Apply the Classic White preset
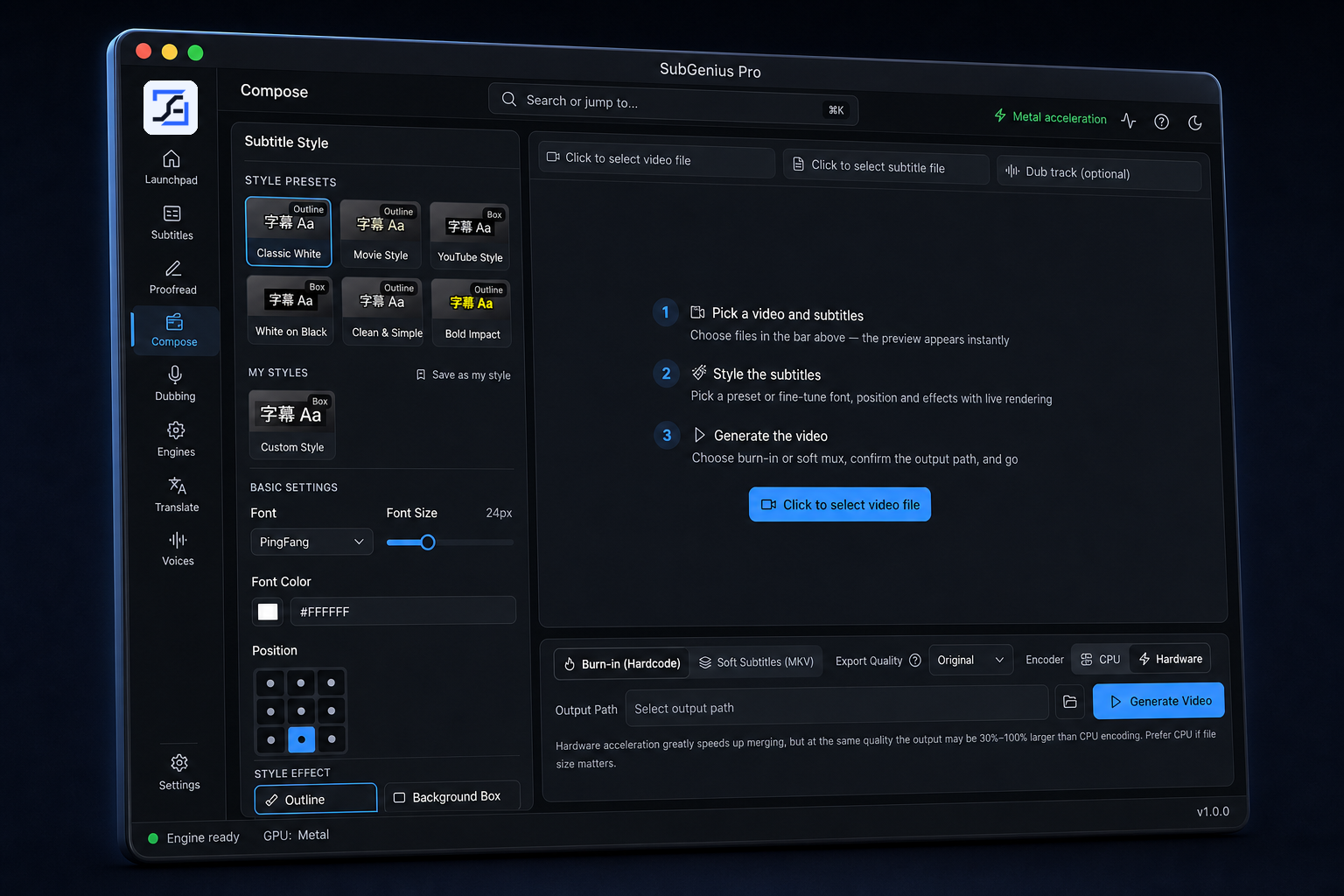Image resolution: width=1344 pixels, height=896 pixels. (289, 232)
